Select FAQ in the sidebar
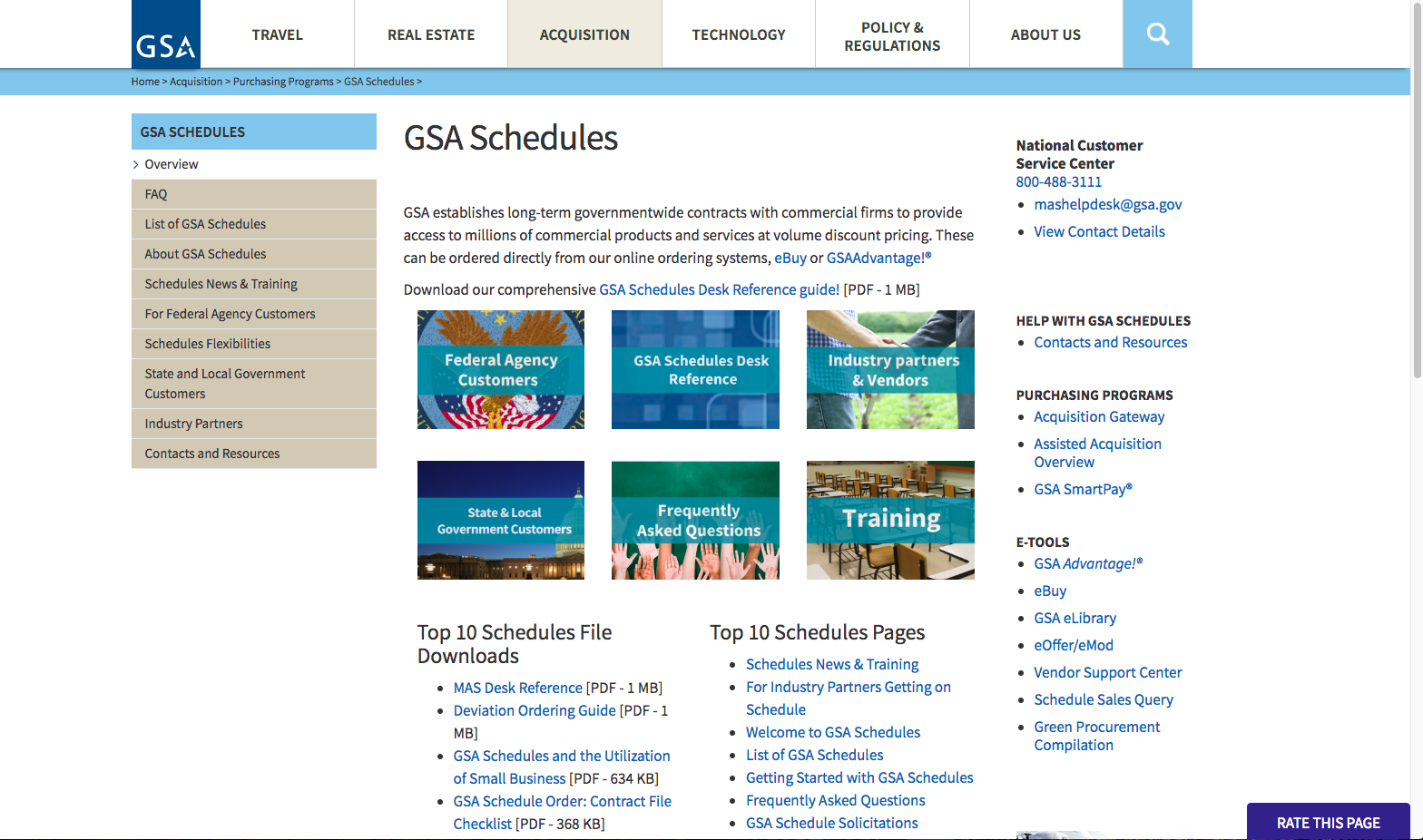This screenshot has height=840, width=1423. (x=254, y=194)
